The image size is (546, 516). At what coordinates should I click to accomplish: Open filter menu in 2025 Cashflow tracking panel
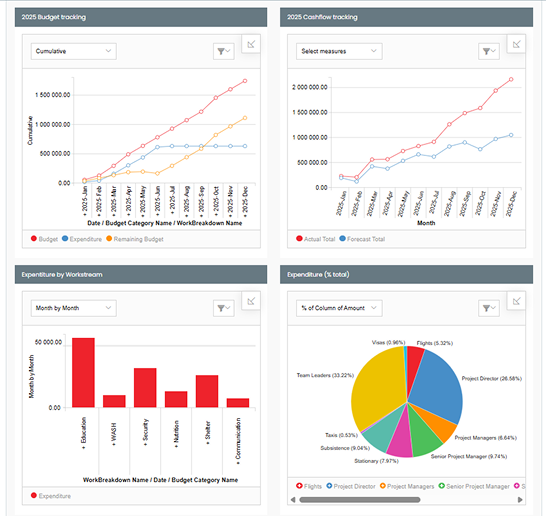pos(489,51)
